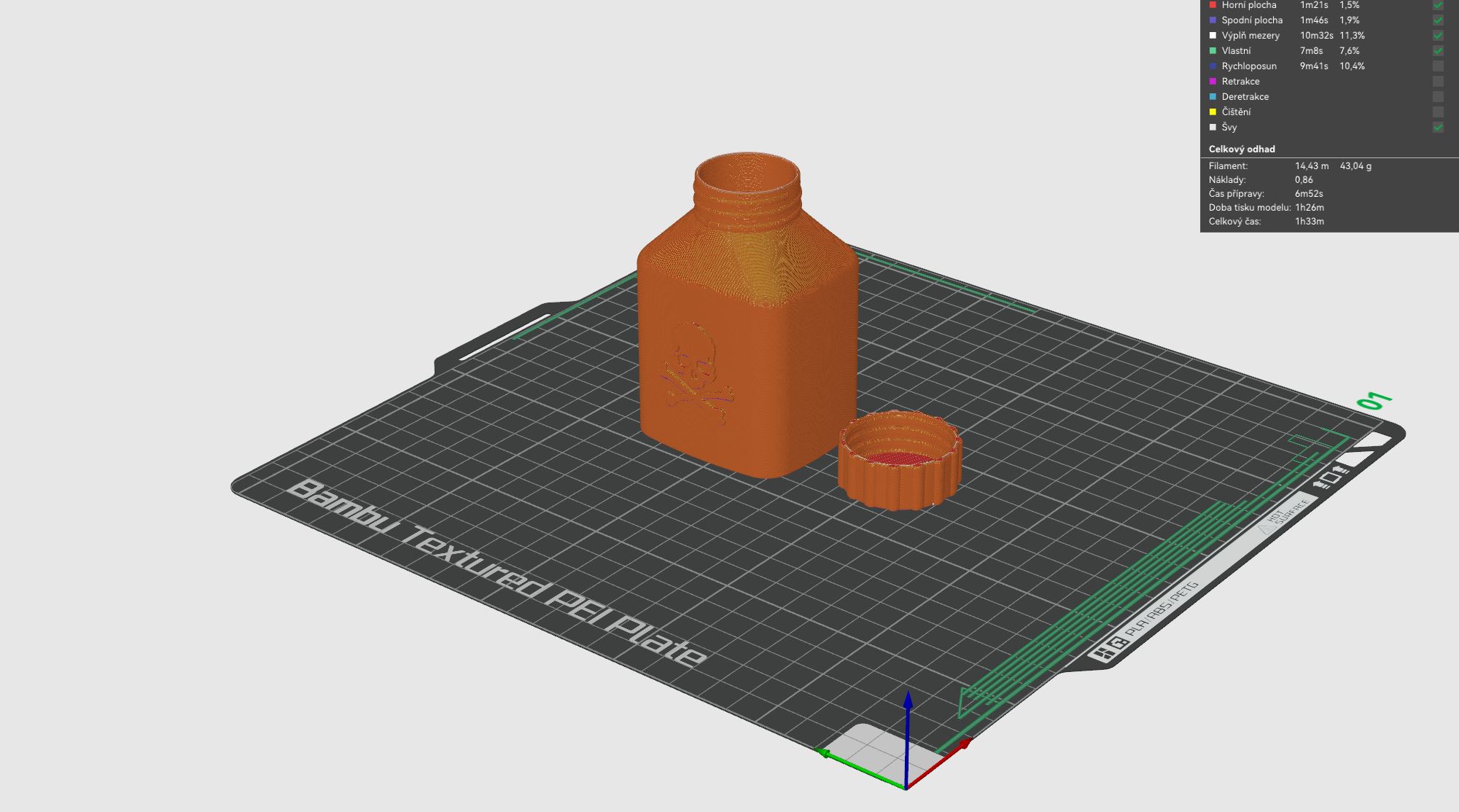The width and height of the screenshot is (1459, 812).
Task: Show Retrakce points via its checkbox
Action: pyautogui.click(x=1437, y=82)
